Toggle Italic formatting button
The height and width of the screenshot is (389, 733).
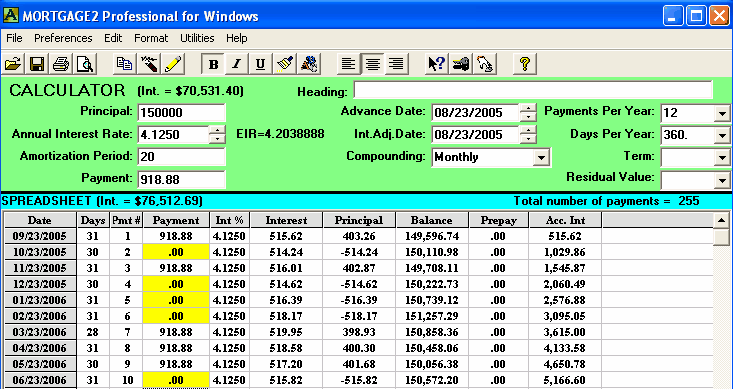(237, 64)
